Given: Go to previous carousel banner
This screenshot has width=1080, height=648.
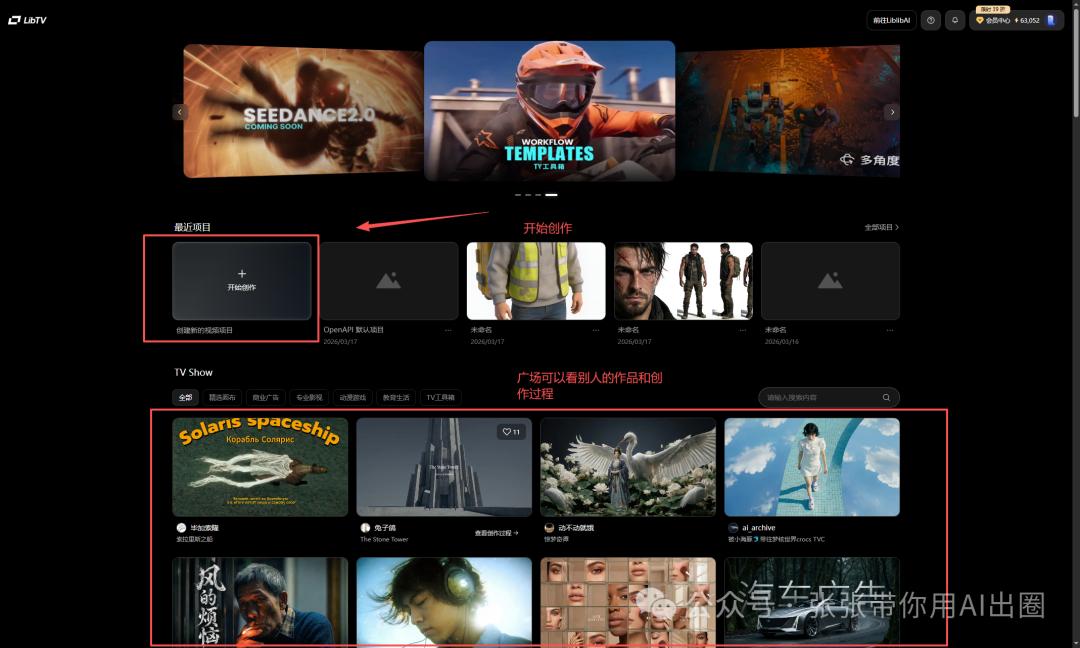Looking at the screenshot, I should tap(180, 112).
